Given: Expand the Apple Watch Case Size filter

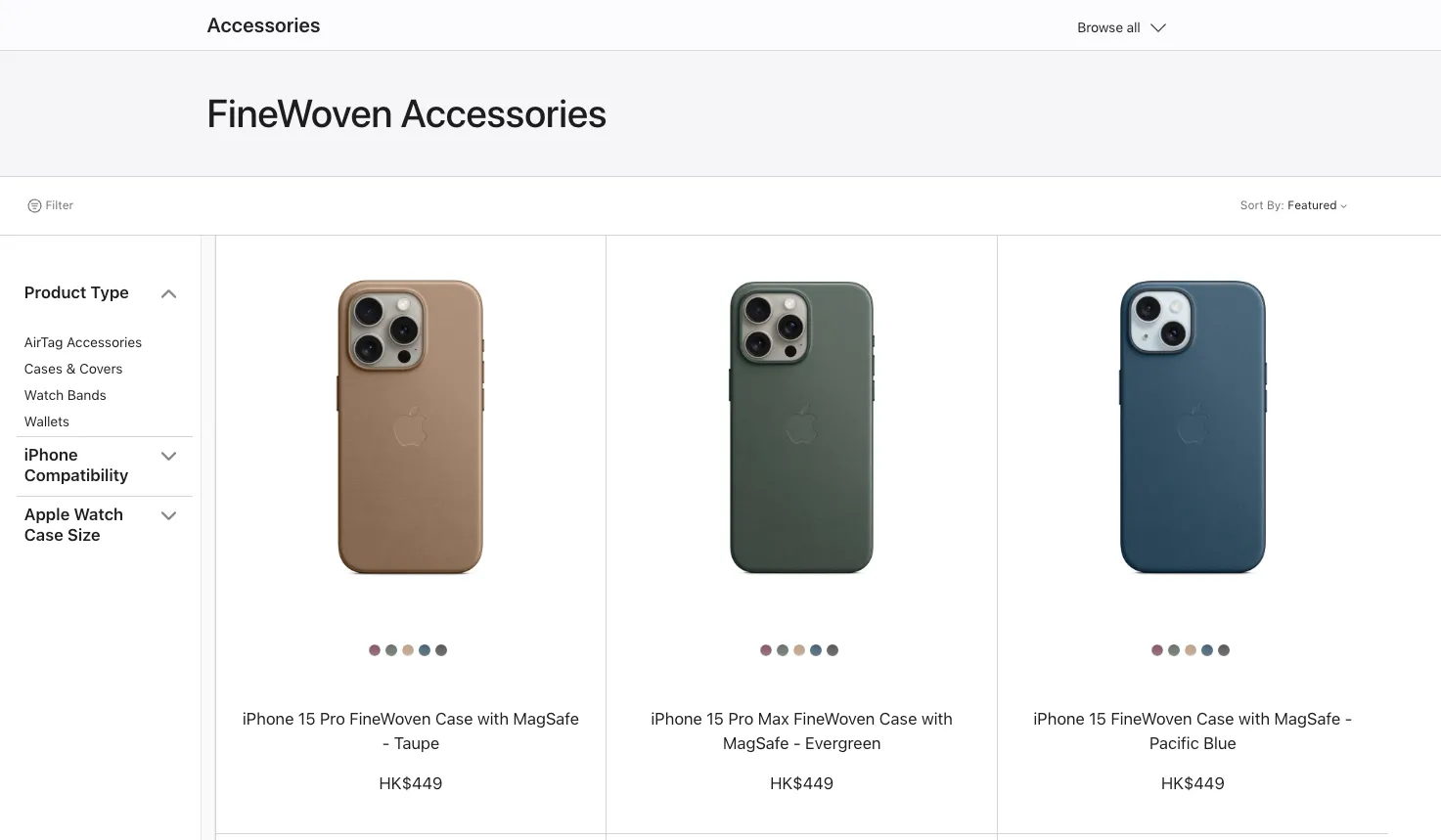Looking at the screenshot, I should (168, 515).
